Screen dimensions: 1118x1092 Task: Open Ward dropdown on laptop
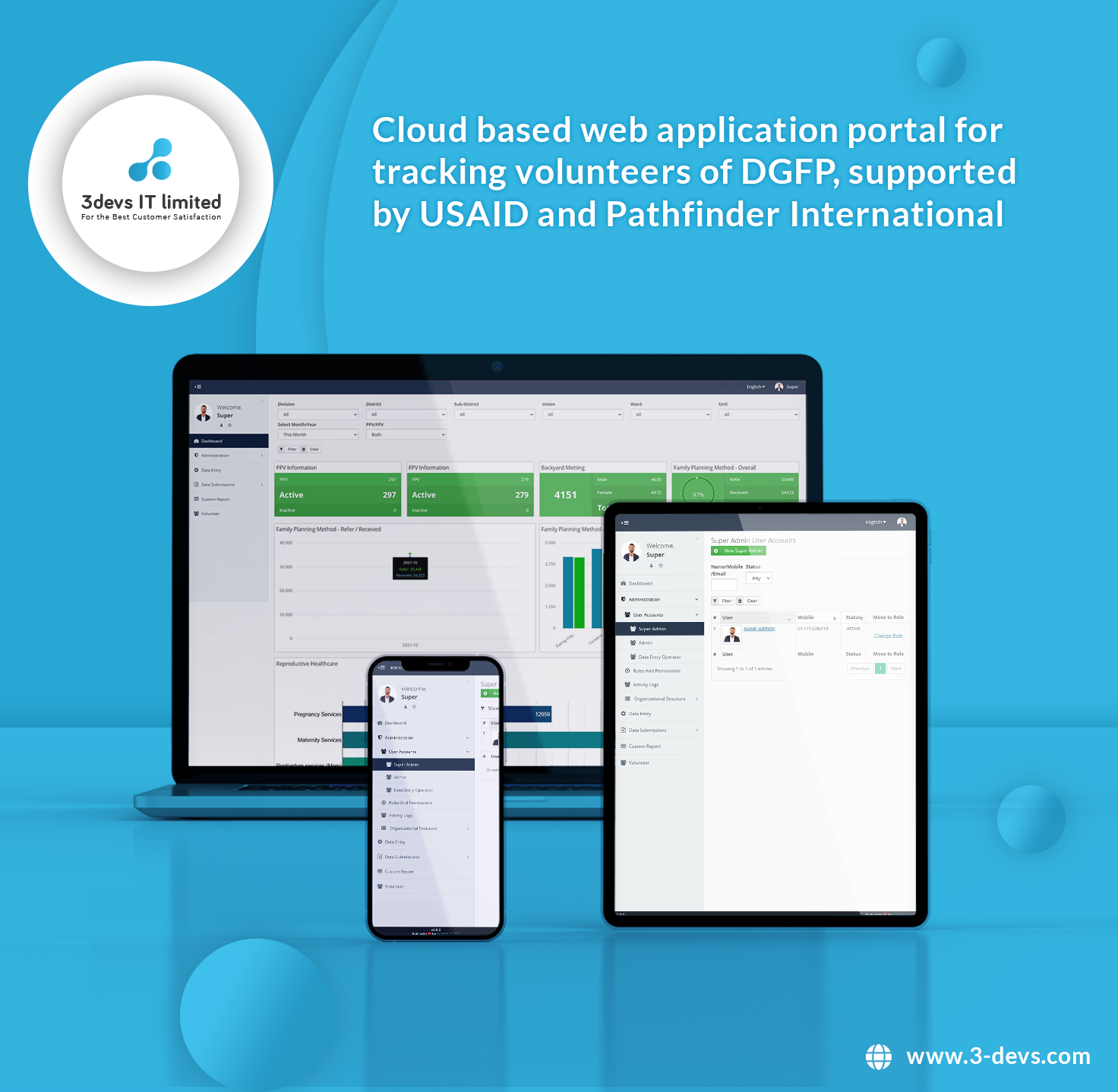tap(671, 415)
